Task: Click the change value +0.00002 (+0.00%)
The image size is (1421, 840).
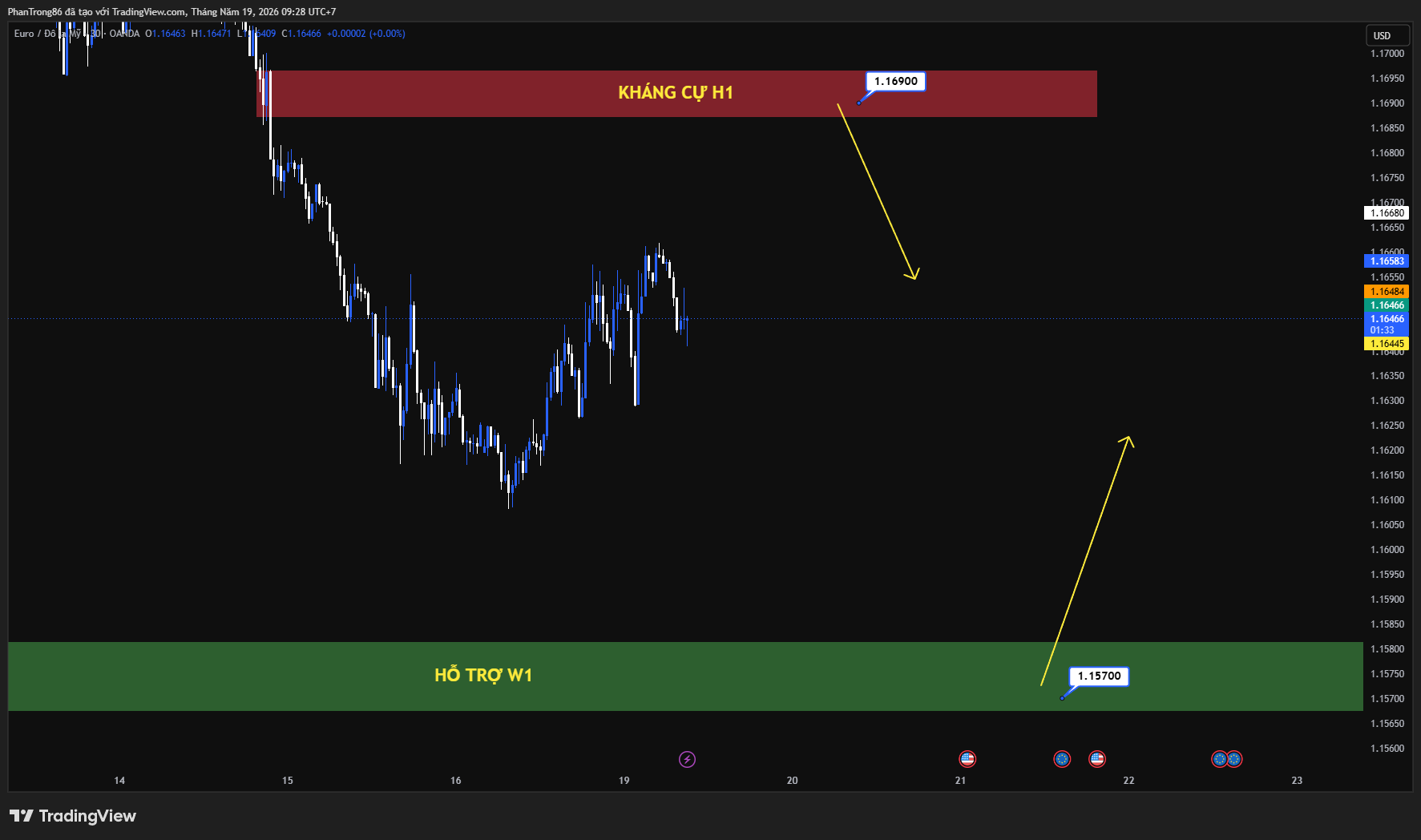Action: pos(366,34)
